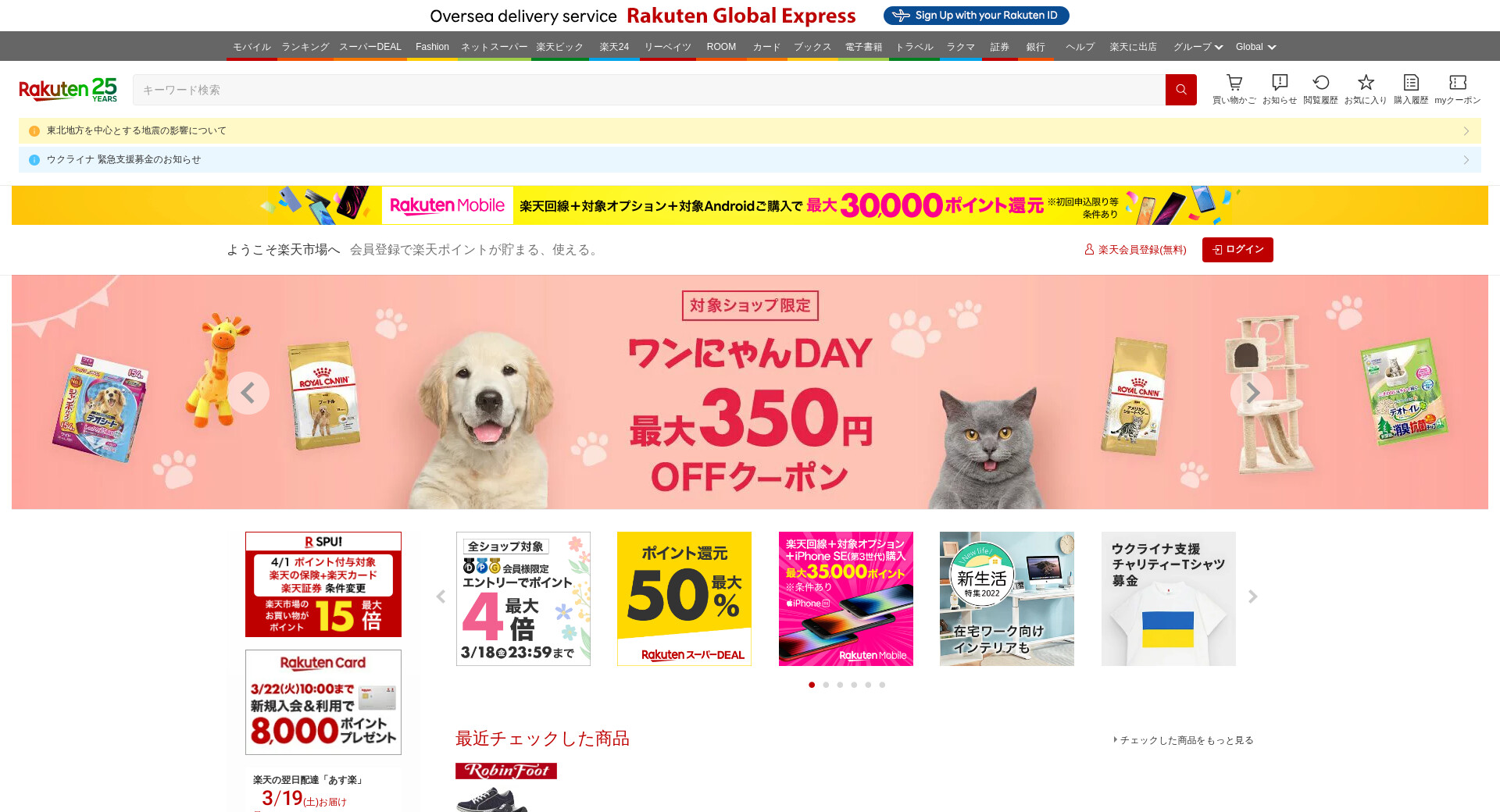Click the red search magnifier button
The image size is (1500, 812).
1180,90
